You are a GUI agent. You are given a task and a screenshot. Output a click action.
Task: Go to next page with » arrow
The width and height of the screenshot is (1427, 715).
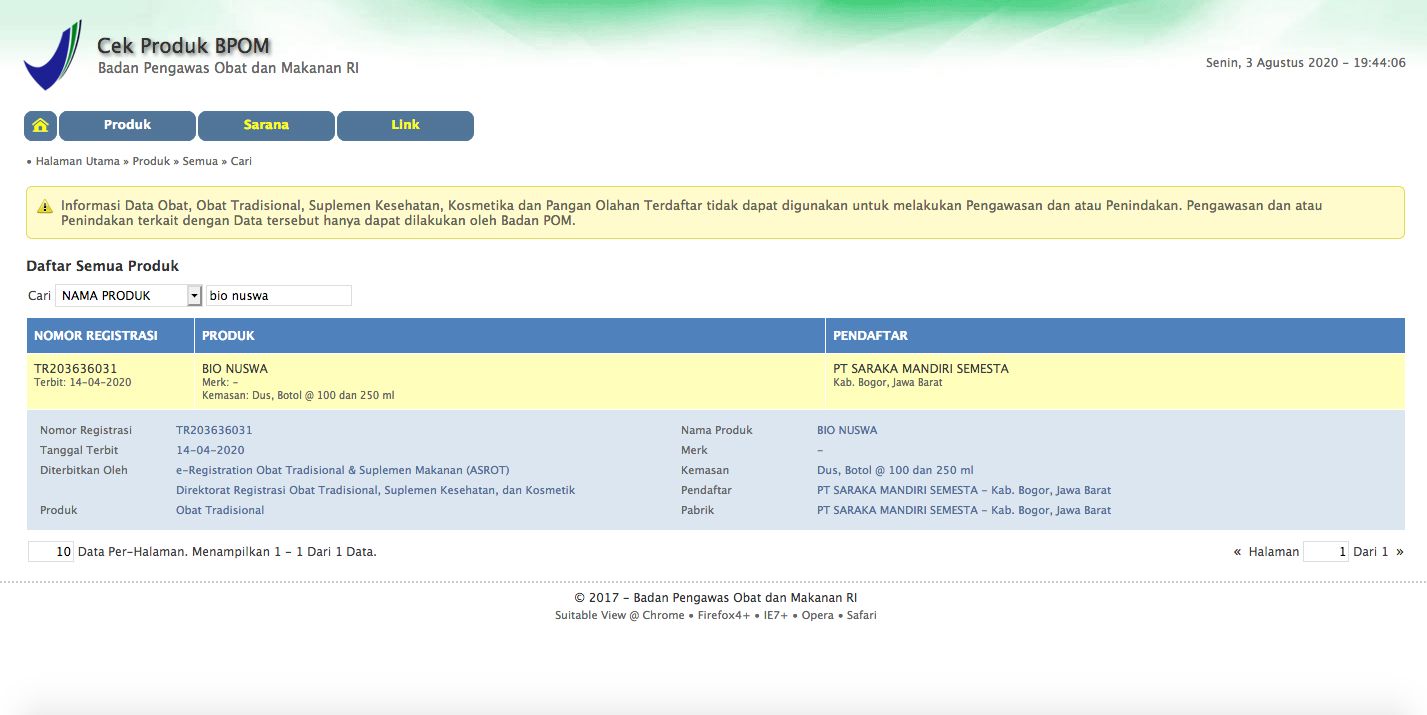(x=1400, y=552)
